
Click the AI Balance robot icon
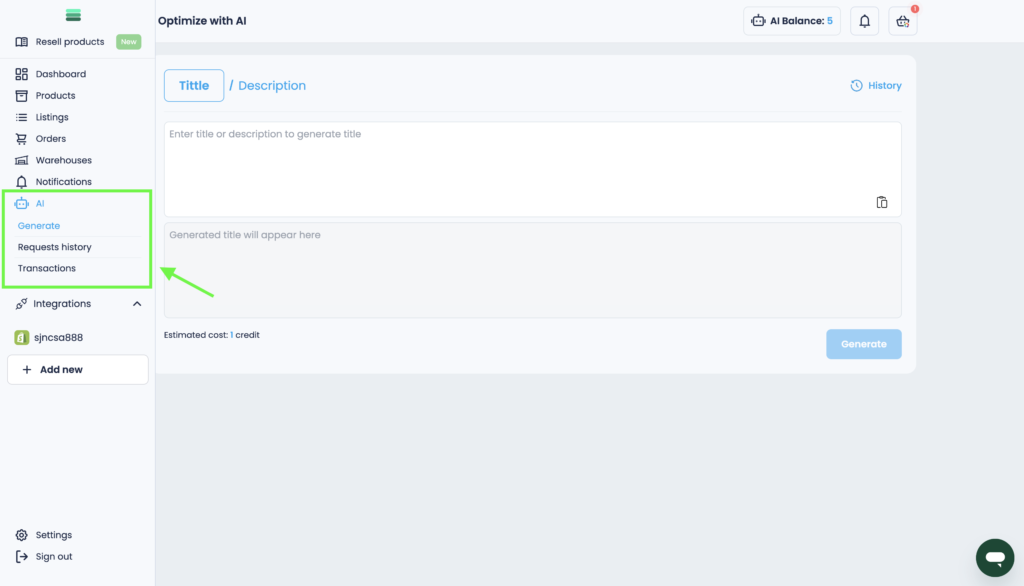[759, 21]
